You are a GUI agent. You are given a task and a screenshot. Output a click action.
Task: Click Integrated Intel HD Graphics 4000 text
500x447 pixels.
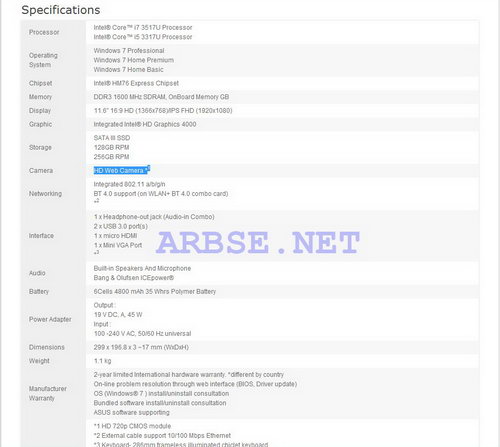coord(145,124)
